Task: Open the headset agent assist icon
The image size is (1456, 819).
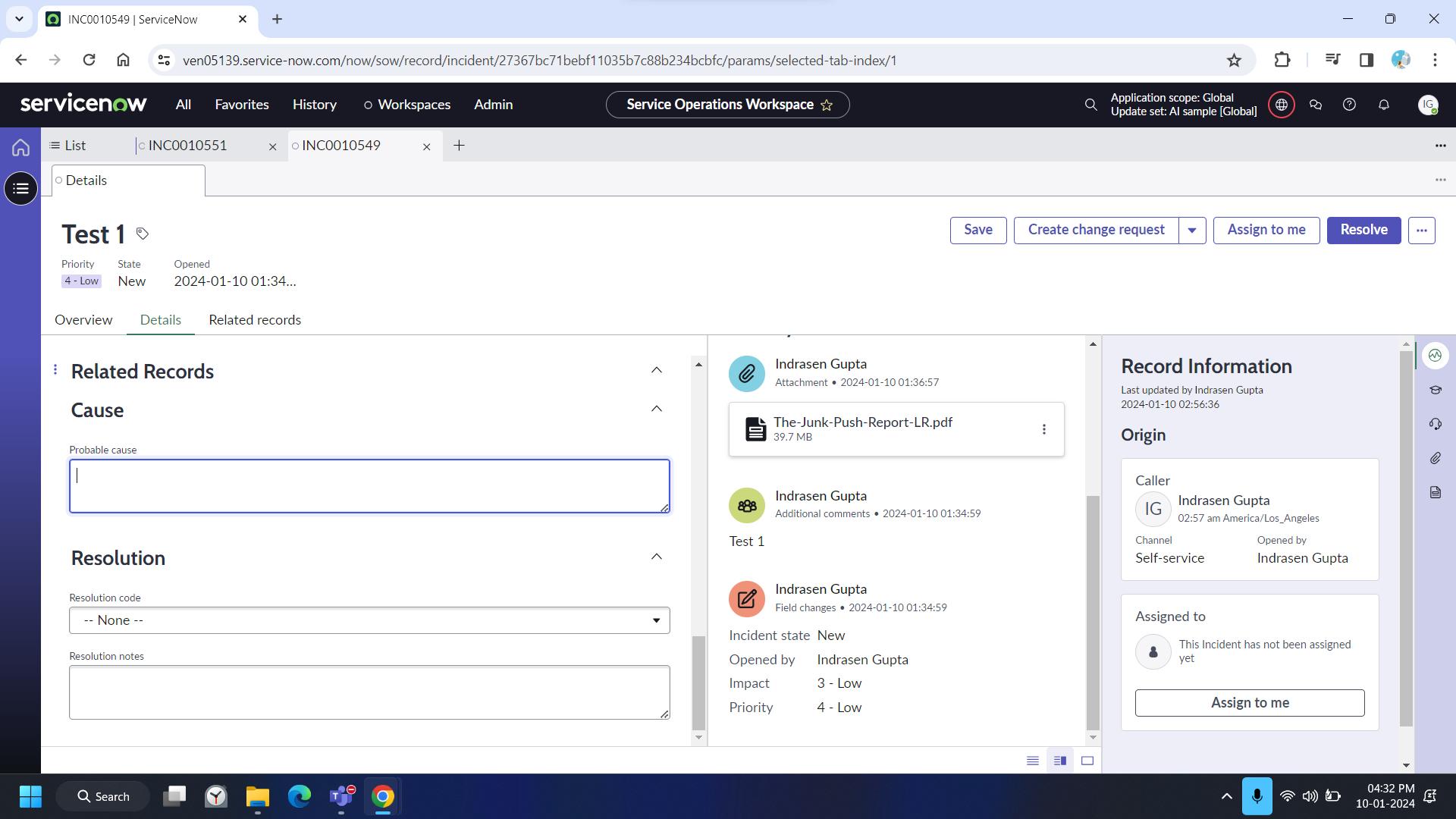Action: click(1435, 424)
